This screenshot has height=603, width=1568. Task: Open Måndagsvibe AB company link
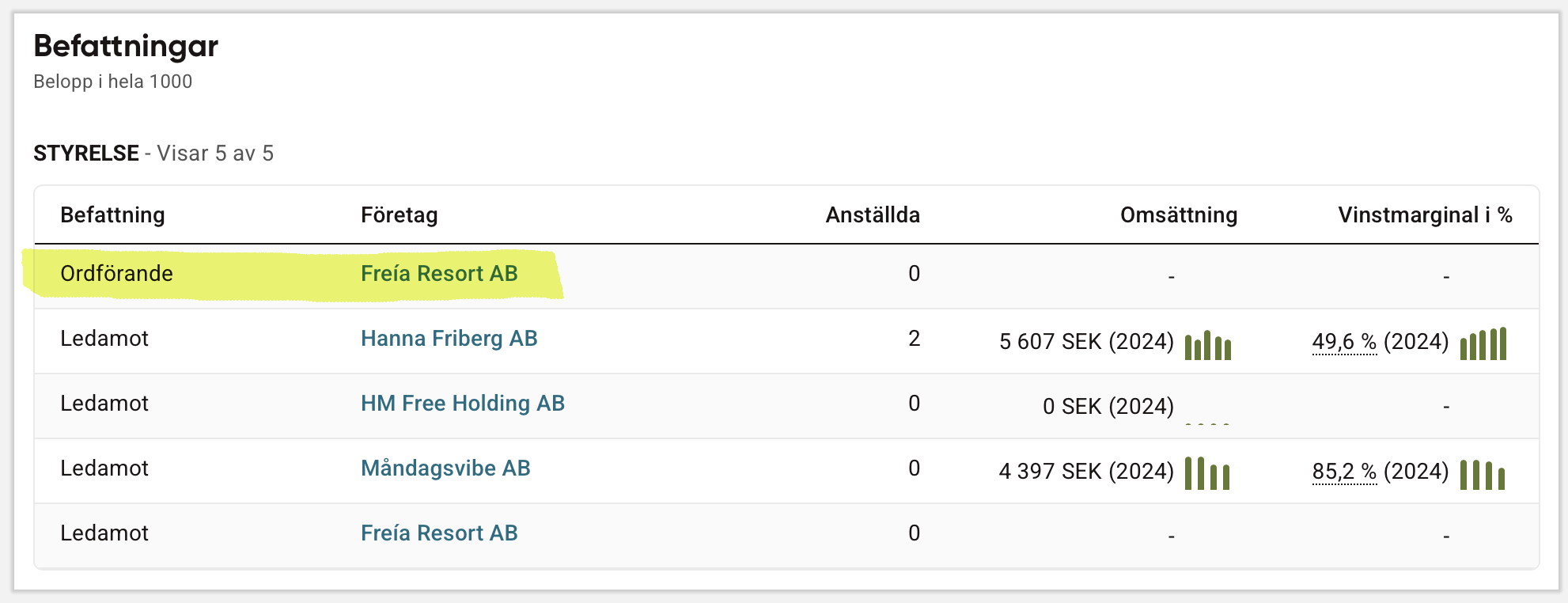click(445, 468)
